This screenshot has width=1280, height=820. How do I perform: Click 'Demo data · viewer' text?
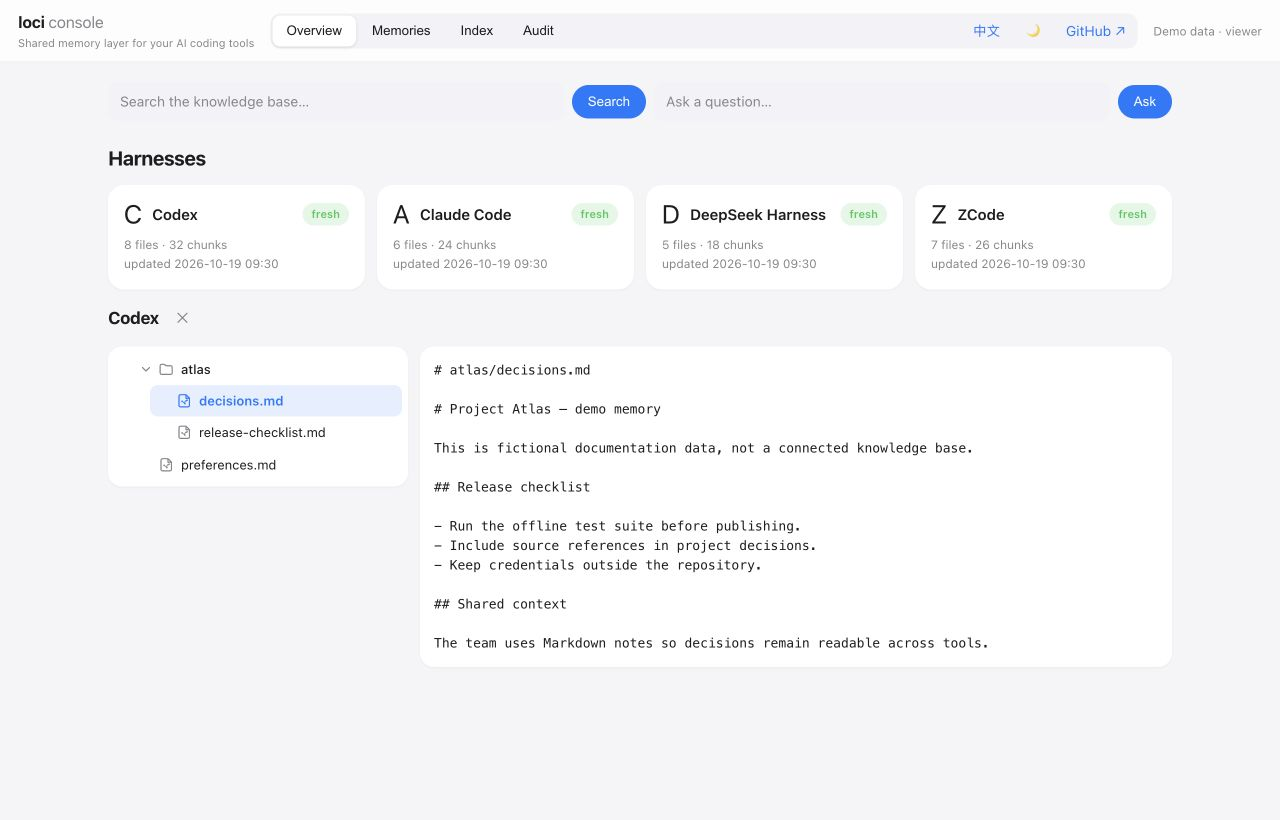(1207, 31)
